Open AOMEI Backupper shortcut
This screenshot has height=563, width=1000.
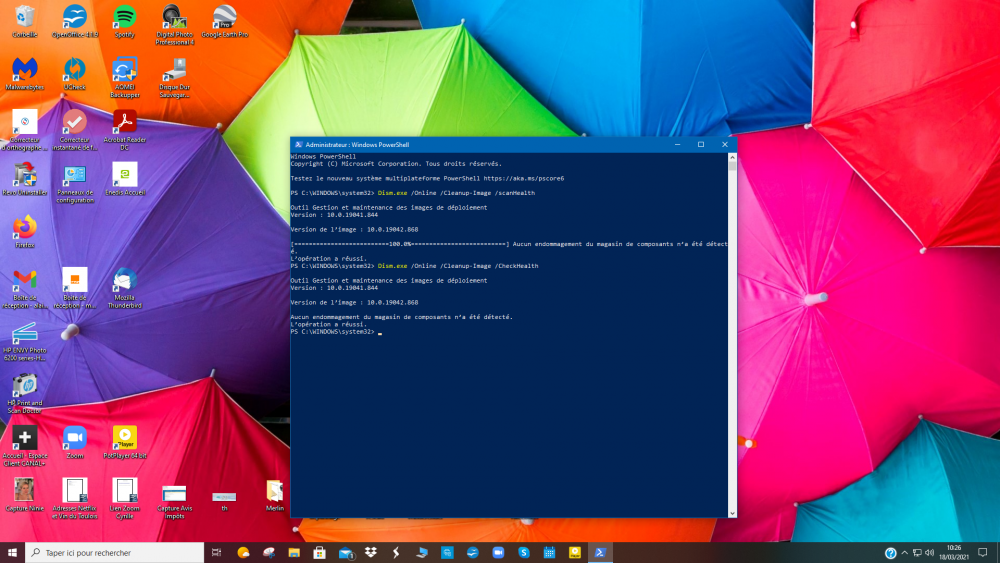(124, 70)
